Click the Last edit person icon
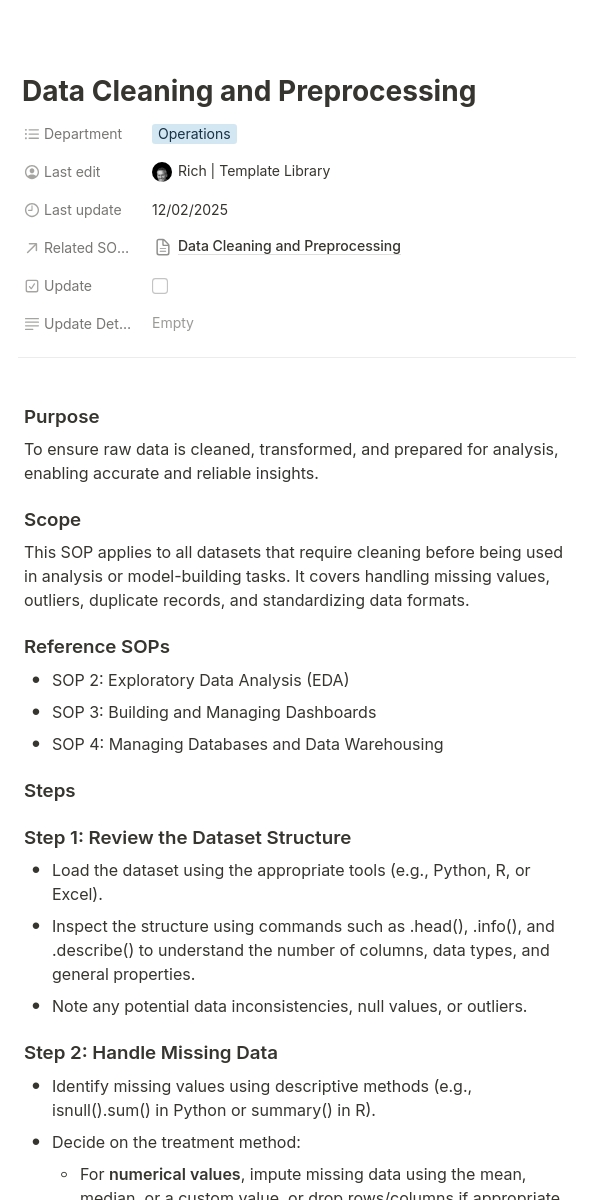The height and width of the screenshot is (1200, 600). pyautogui.click(x=32, y=172)
